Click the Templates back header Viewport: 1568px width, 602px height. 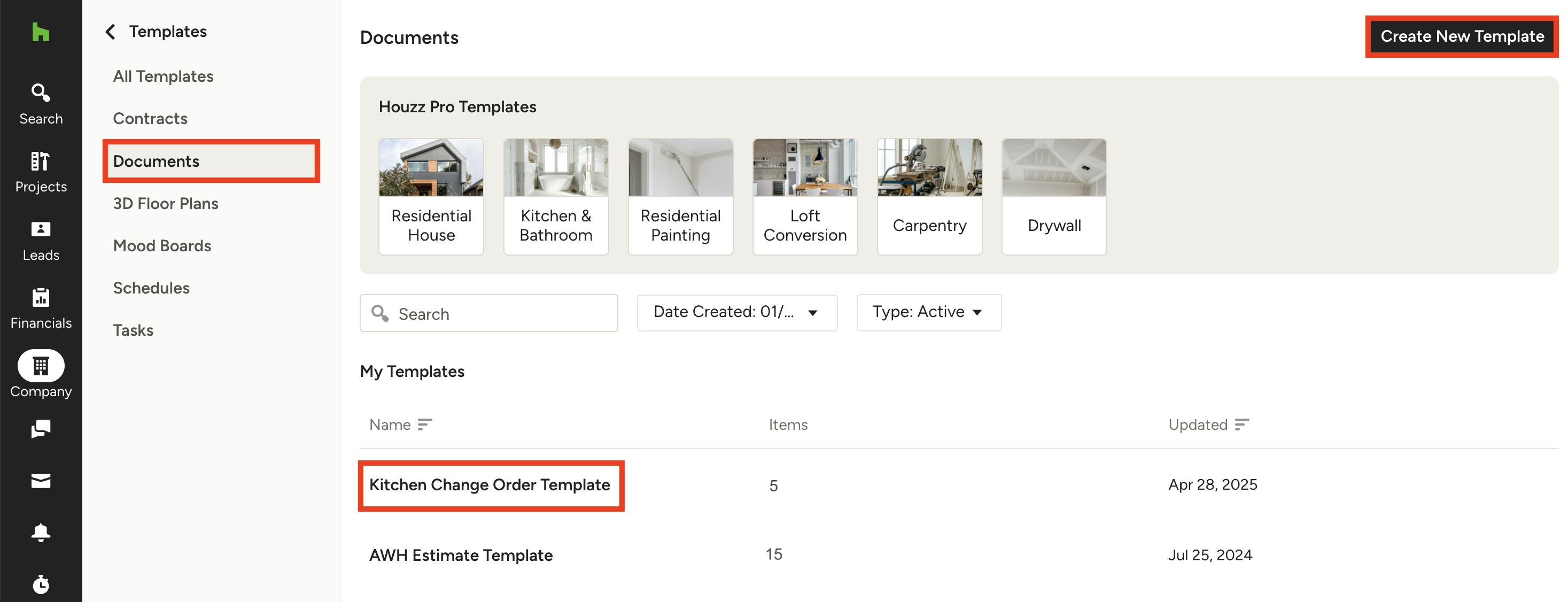tap(167, 32)
